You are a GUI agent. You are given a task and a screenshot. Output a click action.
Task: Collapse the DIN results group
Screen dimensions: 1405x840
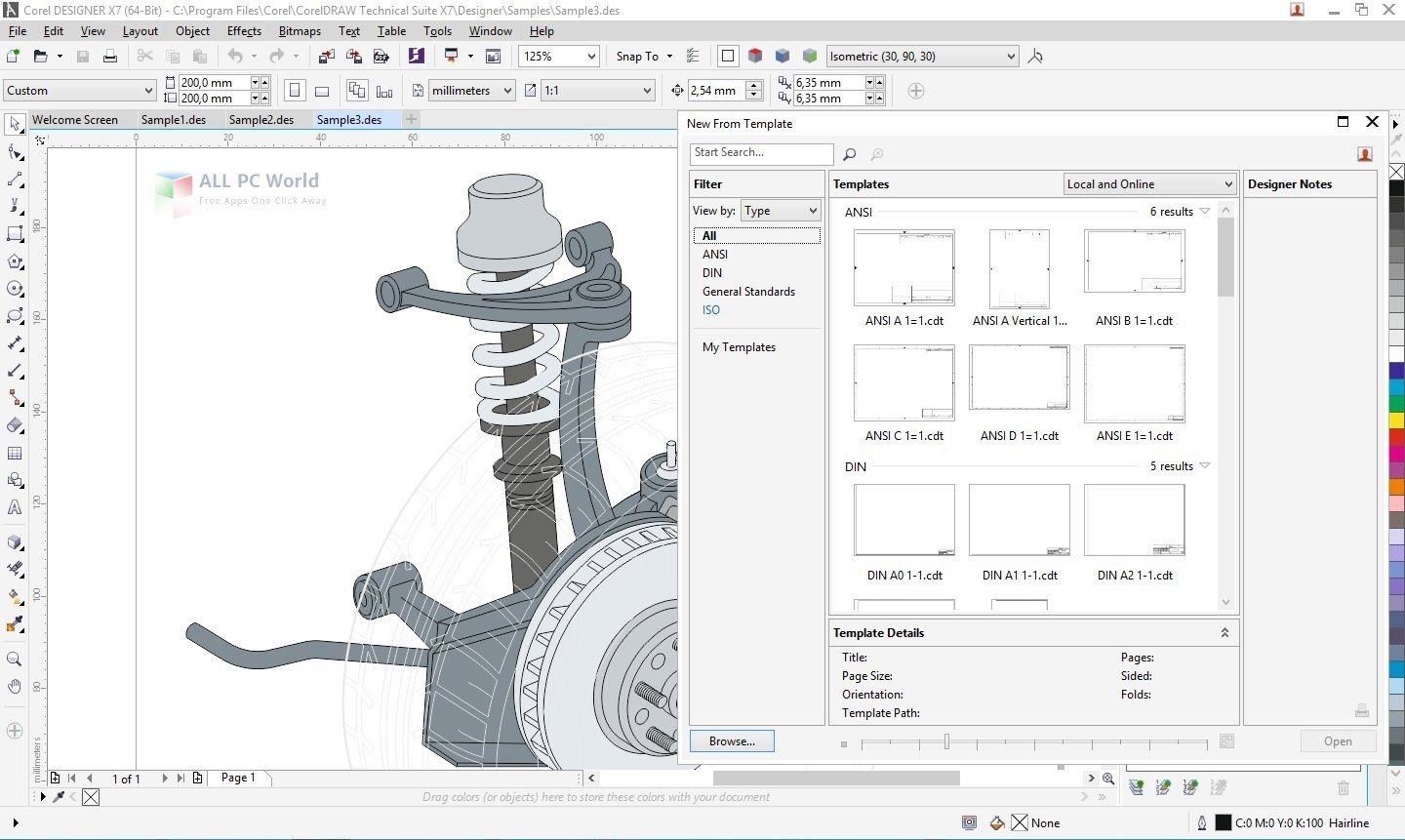[x=1205, y=466]
